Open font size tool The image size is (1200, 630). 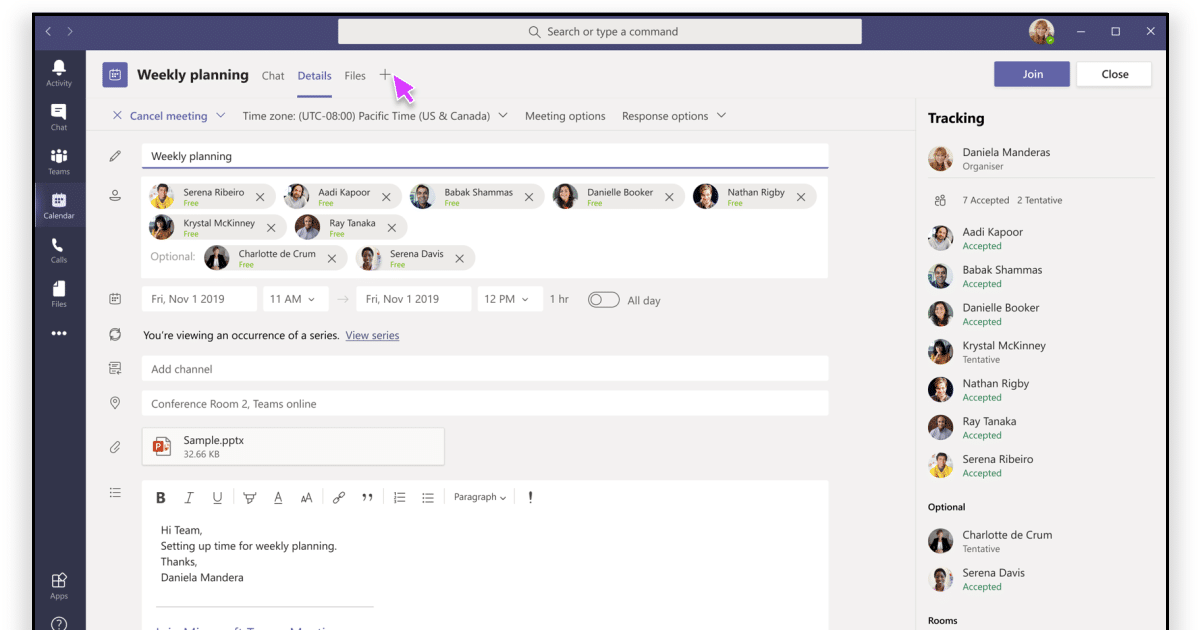306,498
